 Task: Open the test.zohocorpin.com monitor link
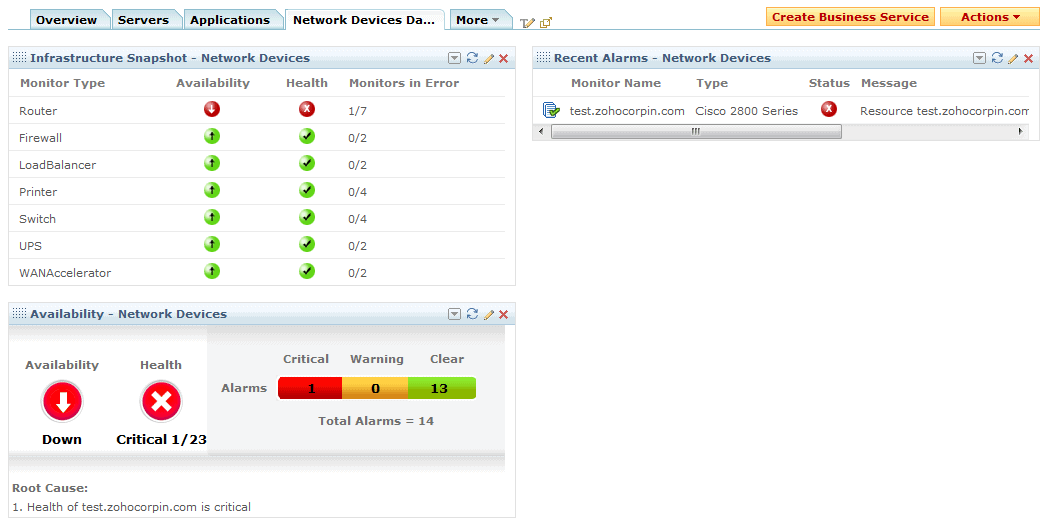pos(627,111)
